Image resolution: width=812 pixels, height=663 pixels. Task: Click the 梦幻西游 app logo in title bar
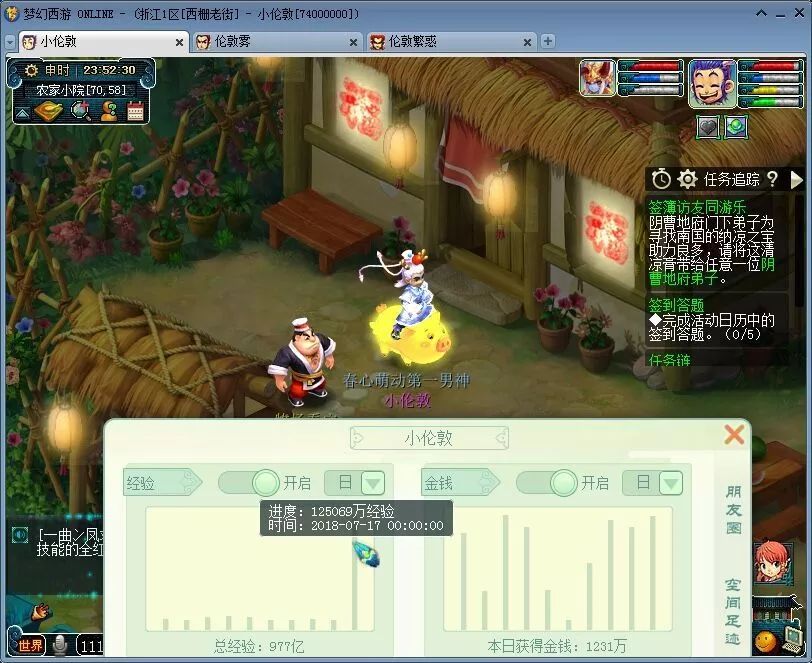(11, 14)
